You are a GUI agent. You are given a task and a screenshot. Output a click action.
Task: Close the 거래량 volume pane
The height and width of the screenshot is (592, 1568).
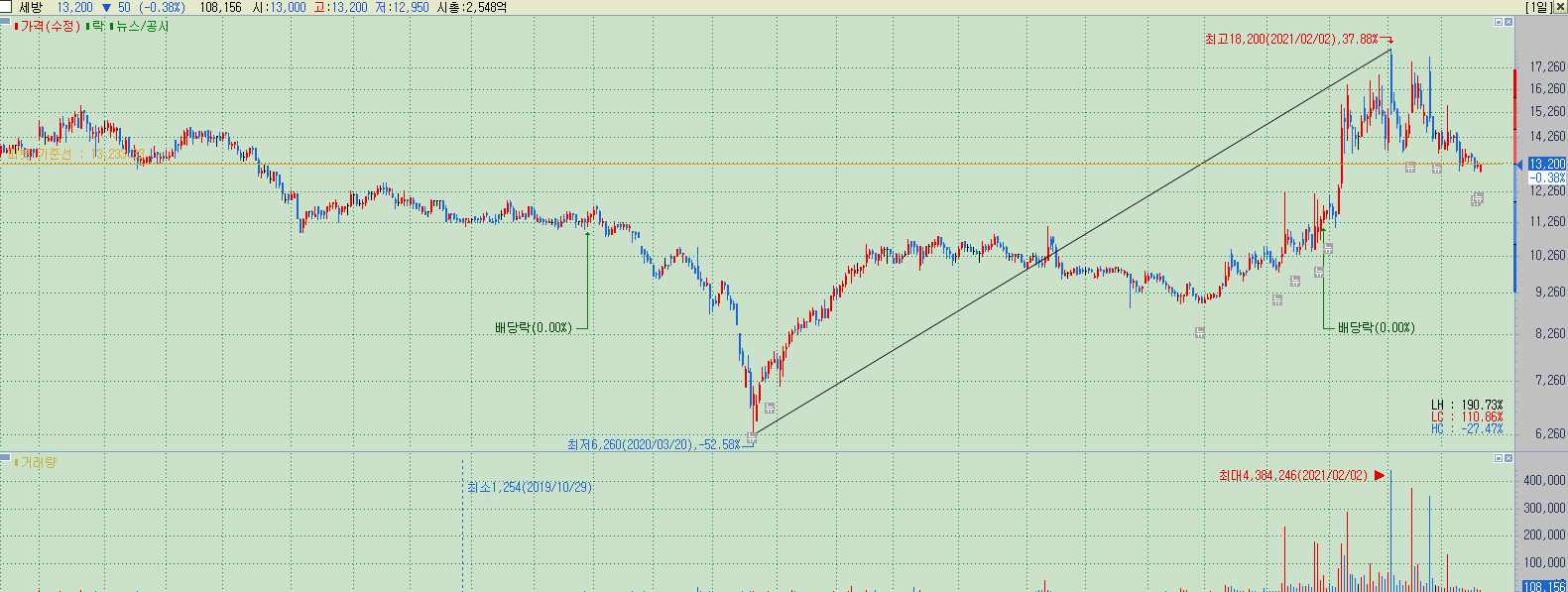(x=1508, y=458)
